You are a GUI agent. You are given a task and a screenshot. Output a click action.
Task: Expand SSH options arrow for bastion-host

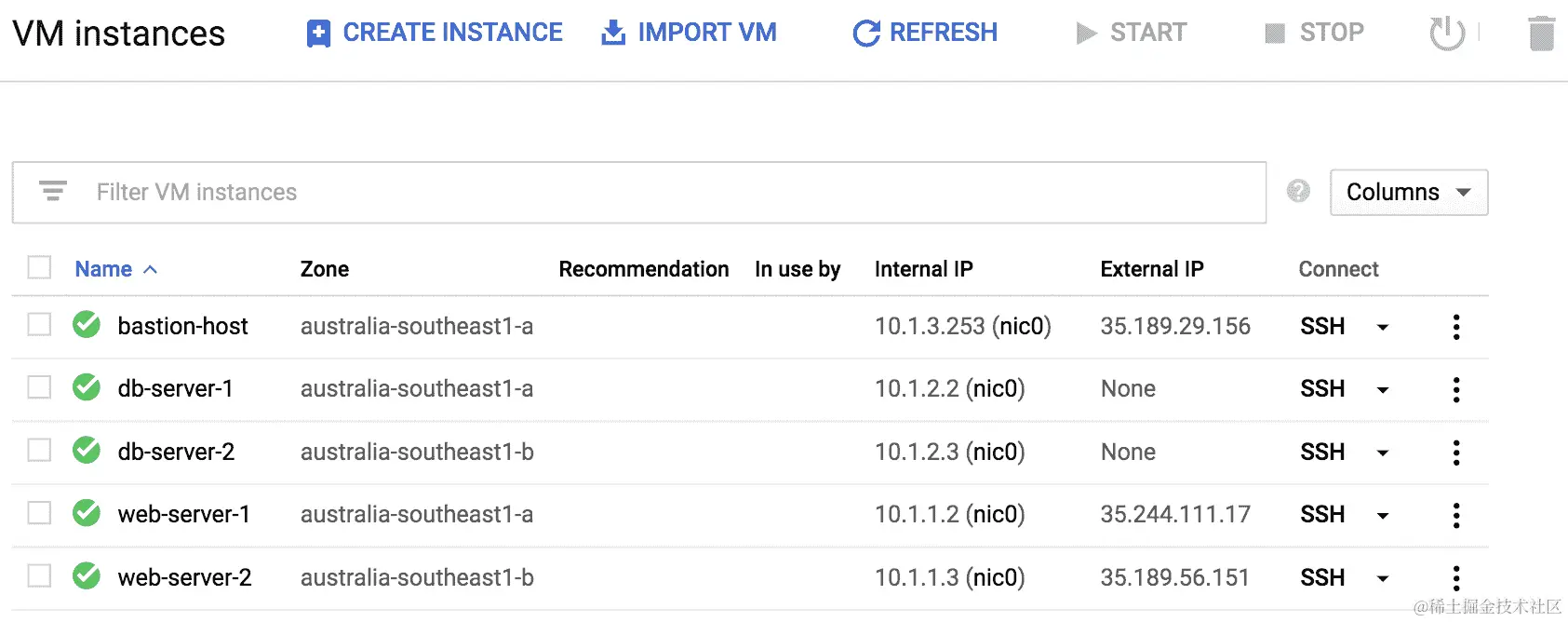pos(1383,327)
